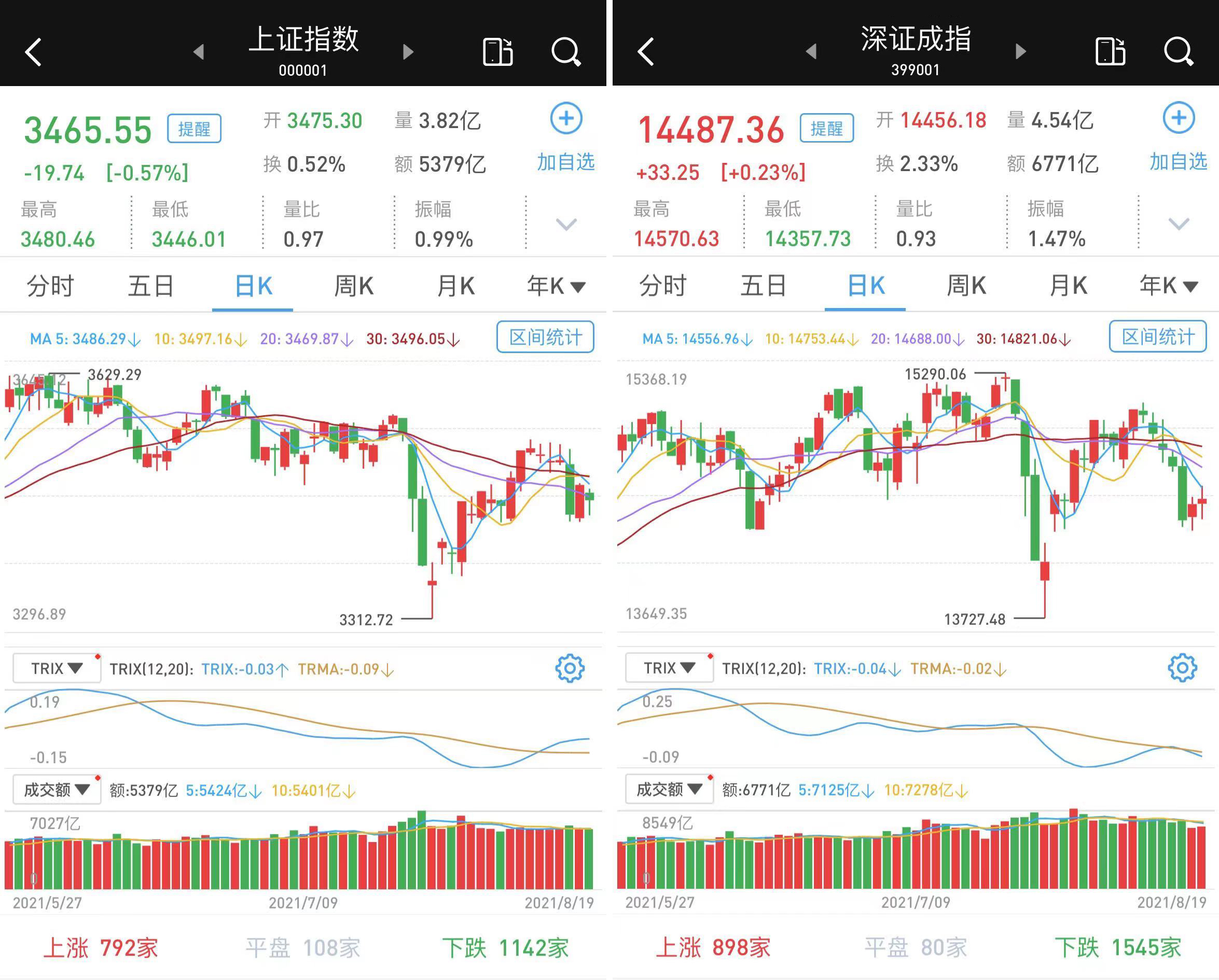Tap 上证指数 price 3465.55
1219x980 pixels.
(x=88, y=130)
